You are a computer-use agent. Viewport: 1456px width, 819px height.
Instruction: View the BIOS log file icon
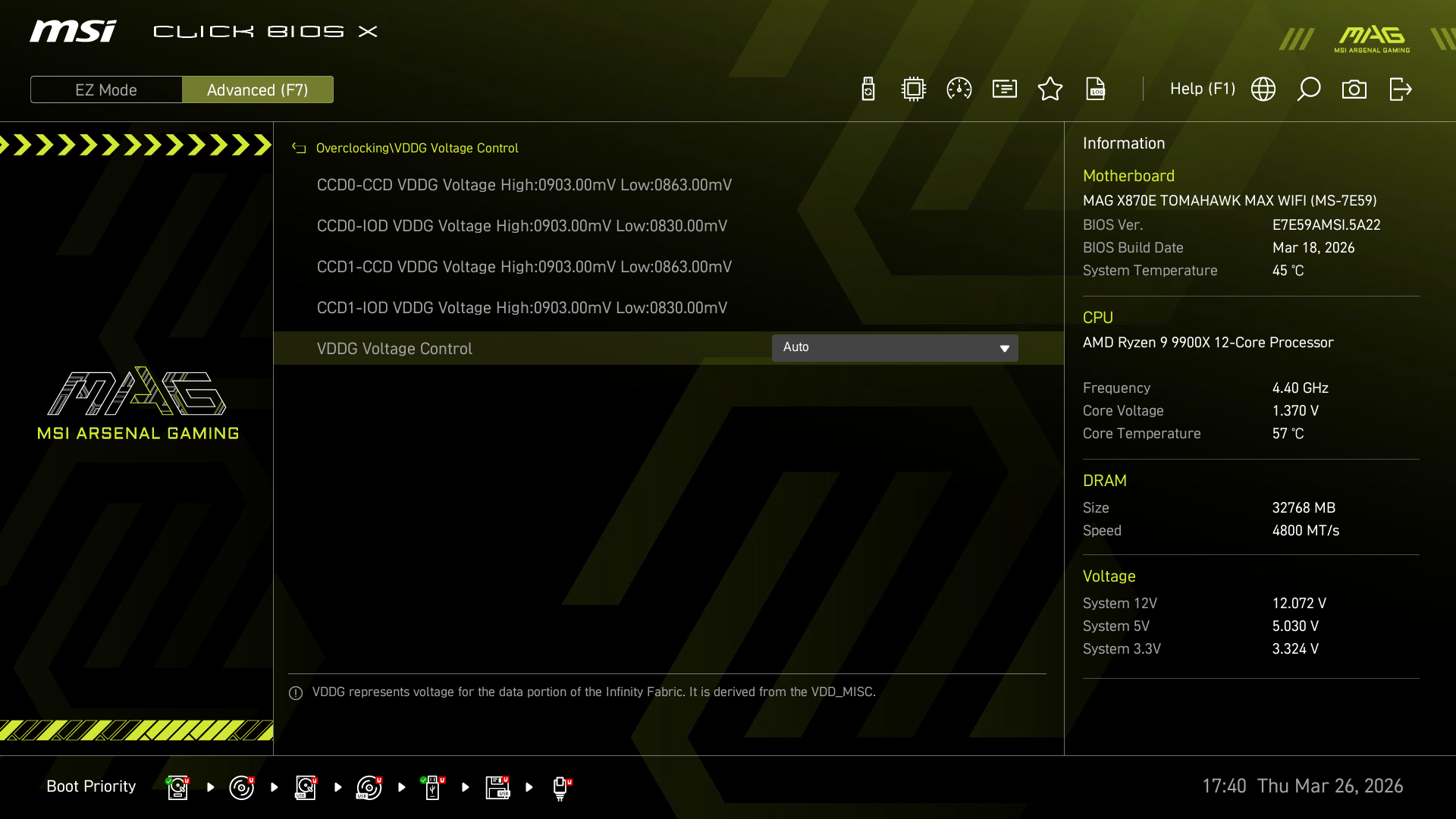click(1096, 89)
